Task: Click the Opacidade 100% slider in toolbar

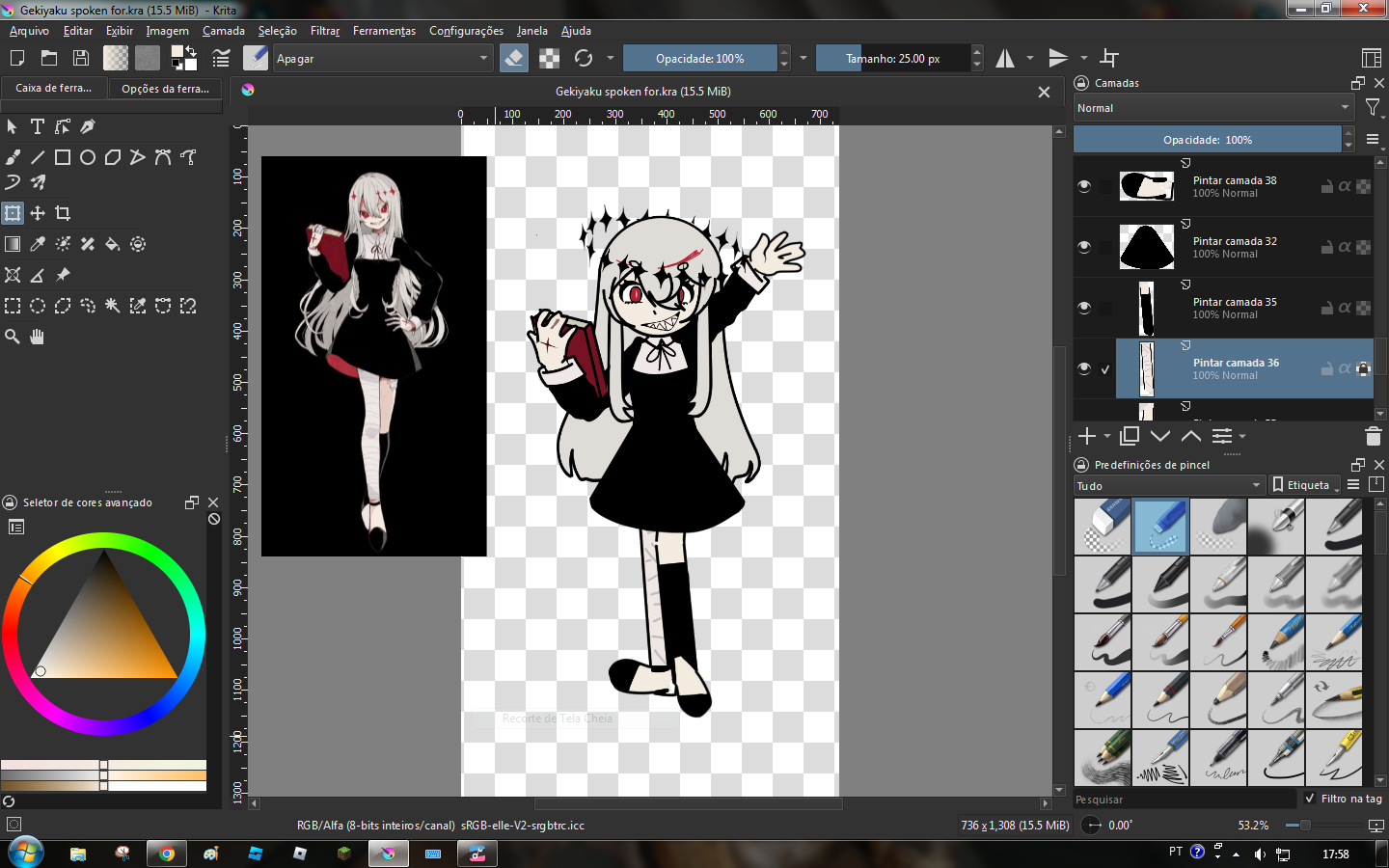Action: point(699,59)
